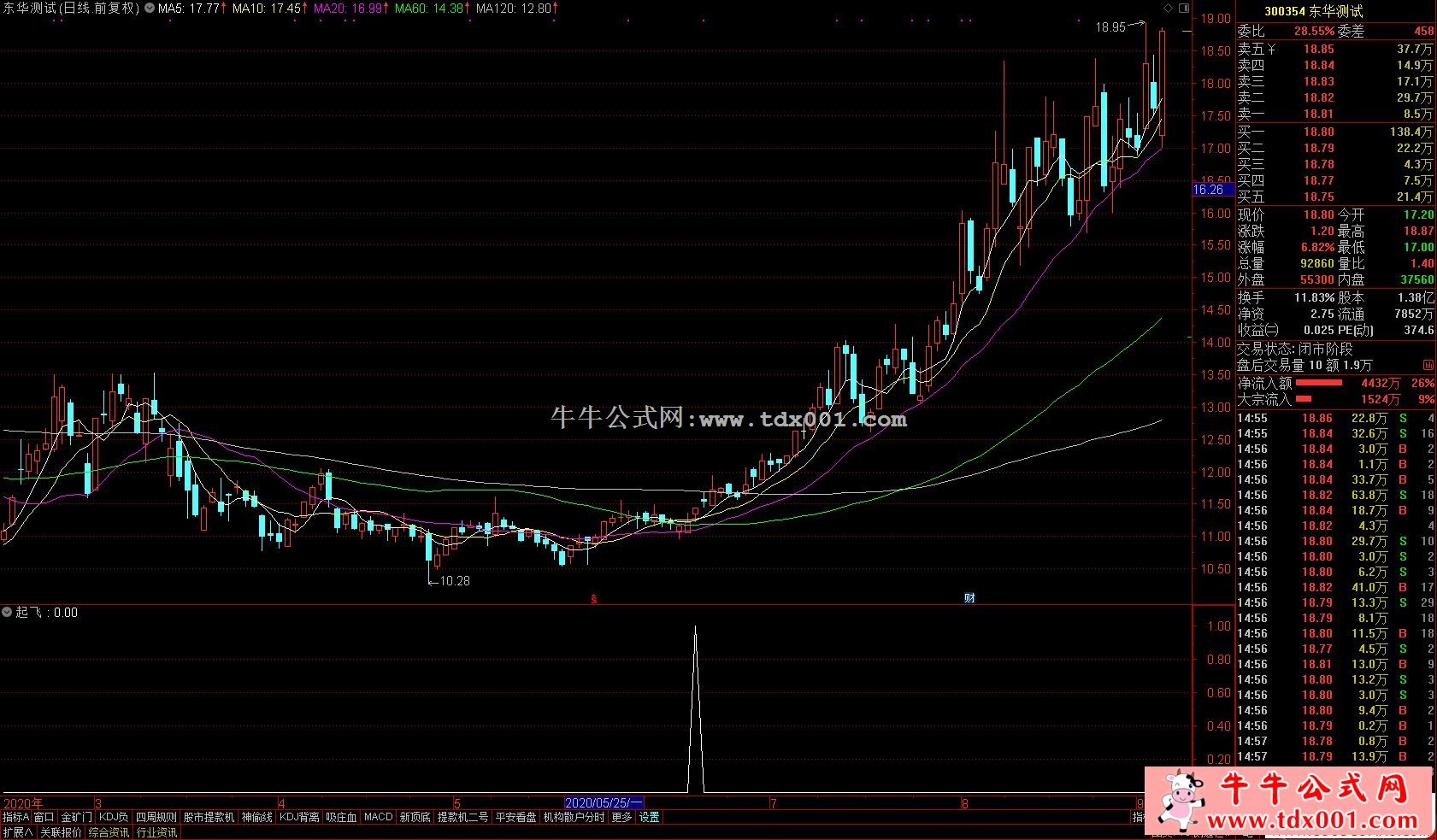This screenshot has width=1437, height=840.
Task: Click the 41.0万 volume in the tick list
Action: 1369,588
